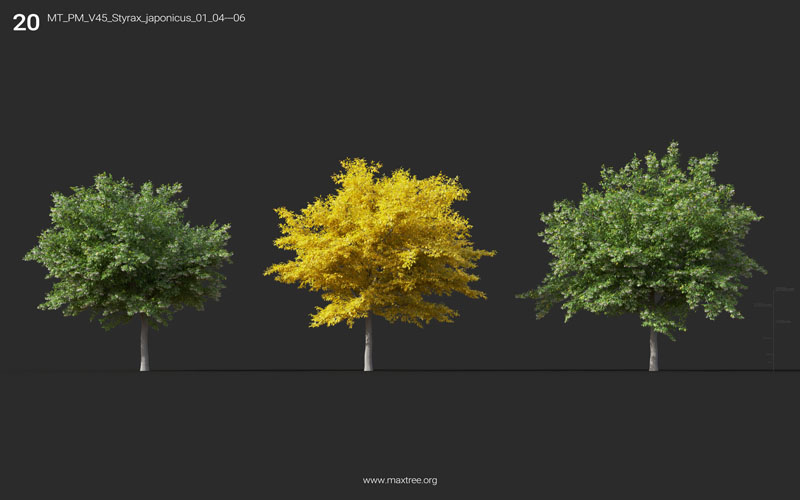Click the MT_PM_V45_Styrax_japonicus title text
The image size is (800, 500).
tap(145, 18)
